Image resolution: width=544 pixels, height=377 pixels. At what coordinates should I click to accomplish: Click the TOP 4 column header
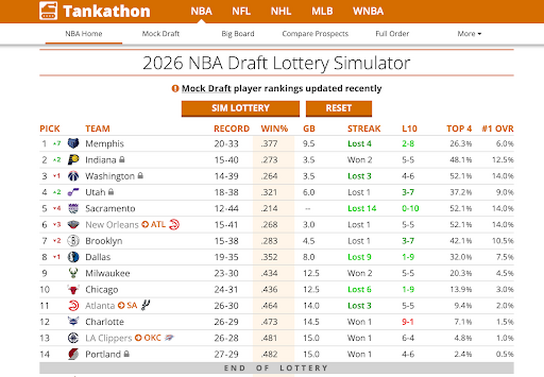pos(459,129)
